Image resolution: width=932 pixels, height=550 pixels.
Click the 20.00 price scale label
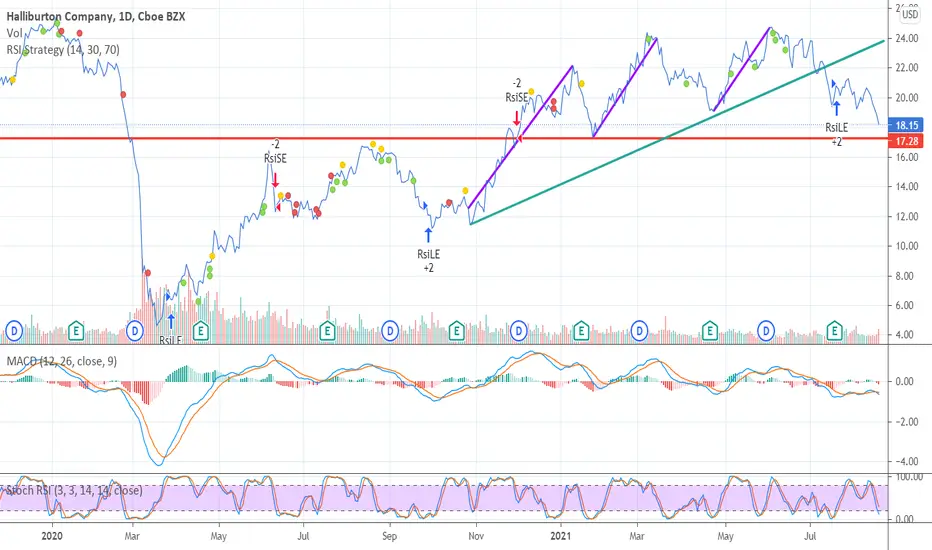[906, 98]
